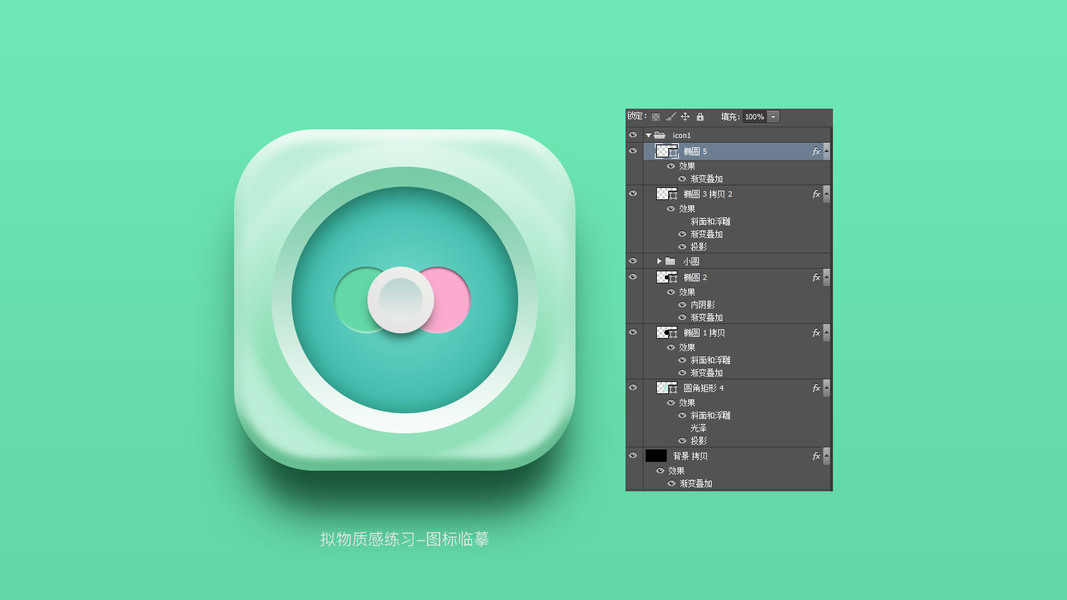Select layer name 背景 拷贝
Viewport: 1067px width, 600px height.
690,456
